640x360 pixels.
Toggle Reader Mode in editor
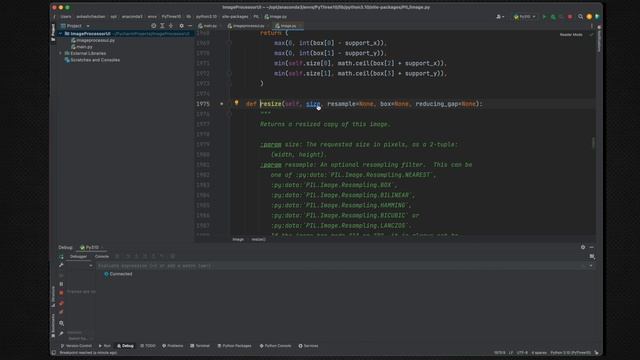571,35
